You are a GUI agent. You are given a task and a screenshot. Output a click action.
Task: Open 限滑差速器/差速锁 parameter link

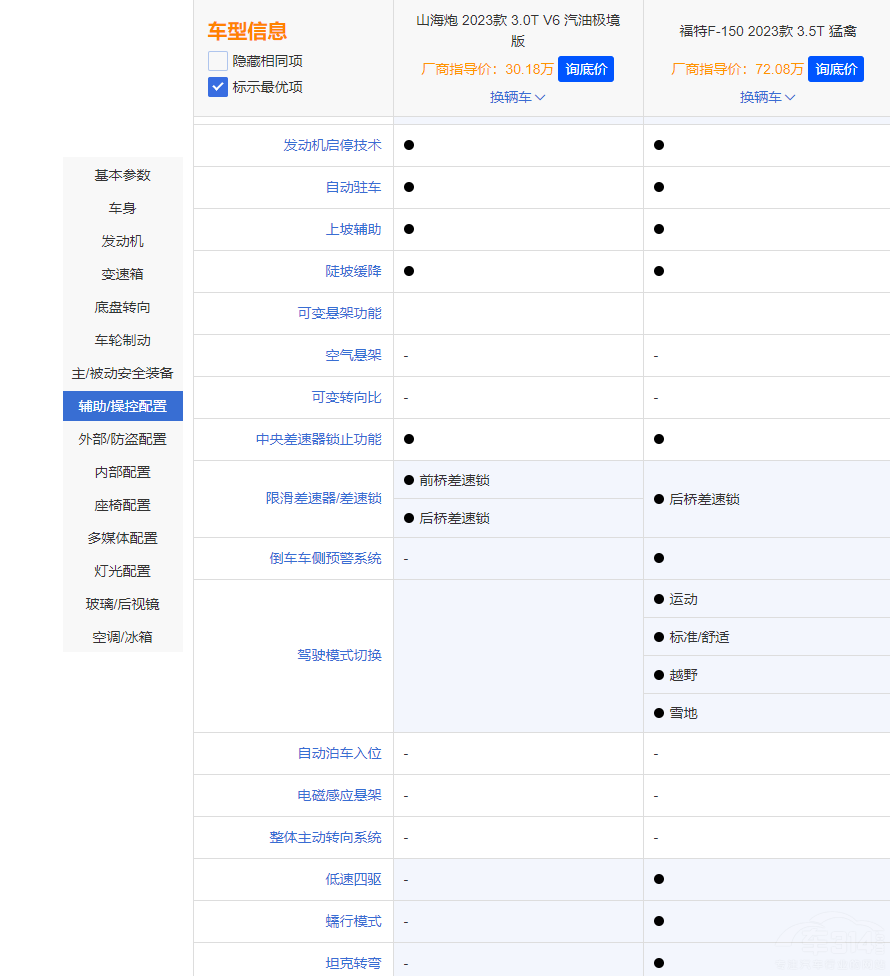point(323,498)
